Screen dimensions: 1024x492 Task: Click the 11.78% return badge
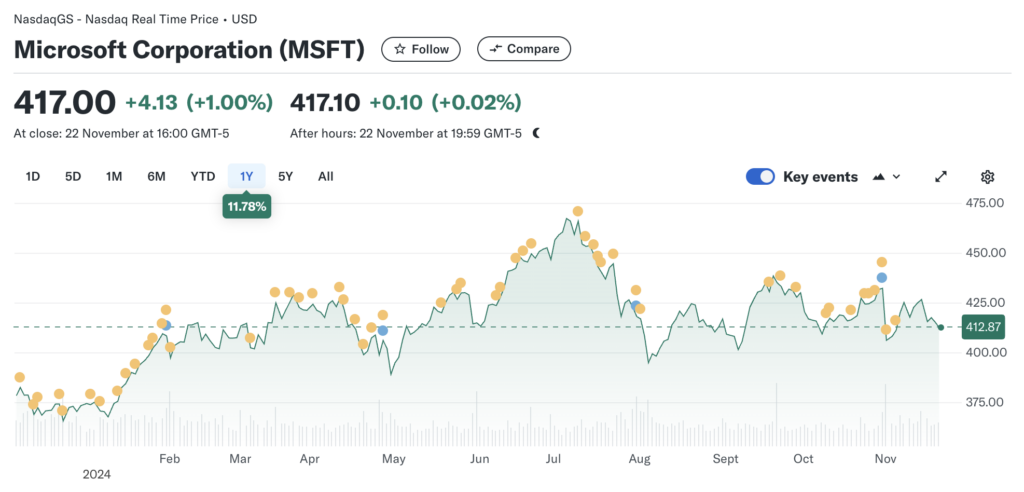pyautogui.click(x=246, y=207)
